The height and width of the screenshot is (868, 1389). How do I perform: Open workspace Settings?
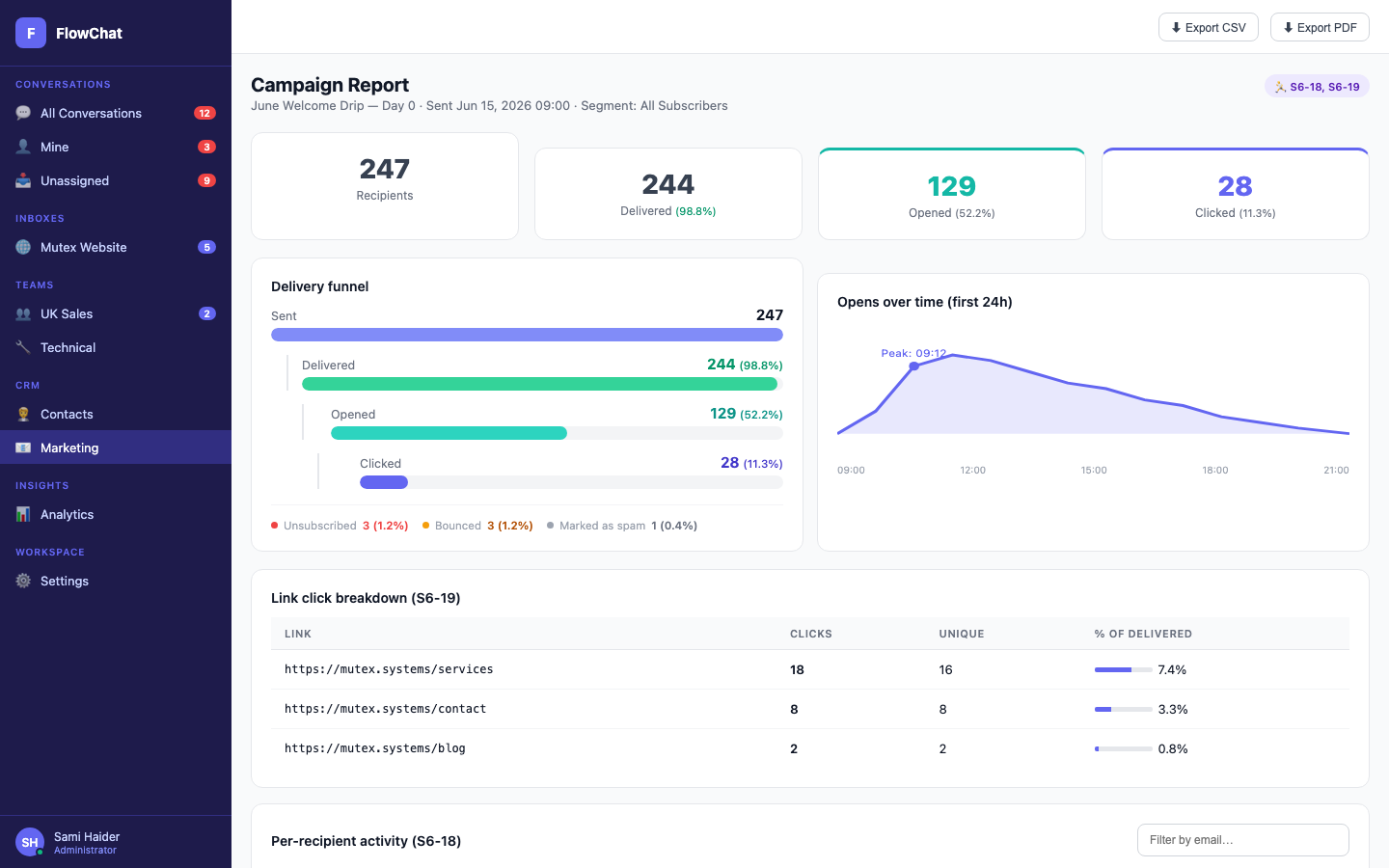click(116, 581)
